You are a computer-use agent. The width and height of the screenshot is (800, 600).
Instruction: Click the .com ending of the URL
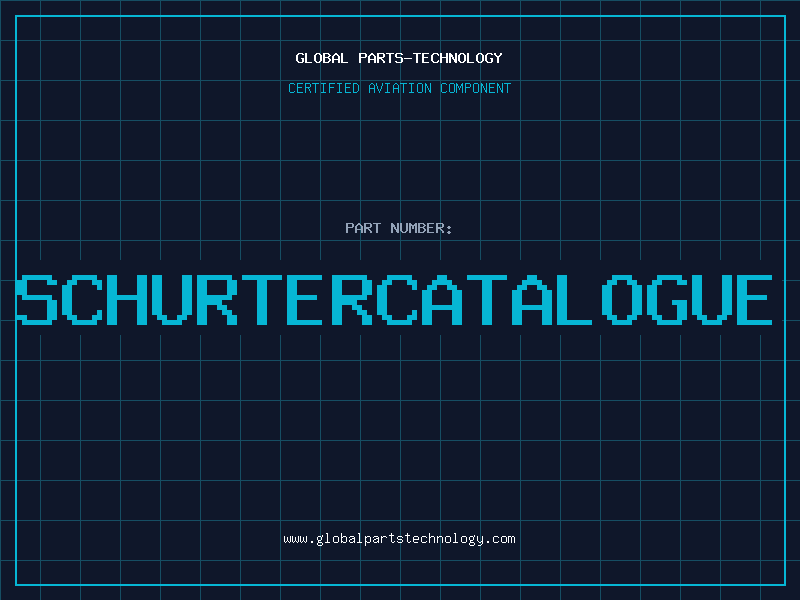point(500,539)
